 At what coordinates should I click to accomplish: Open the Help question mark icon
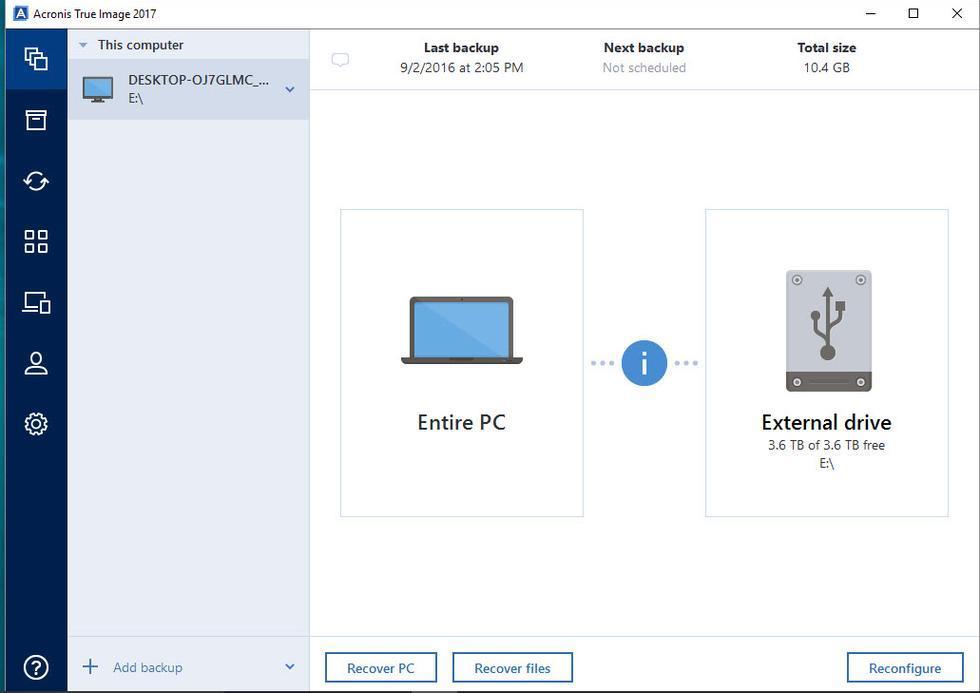[x=36, y=667]
